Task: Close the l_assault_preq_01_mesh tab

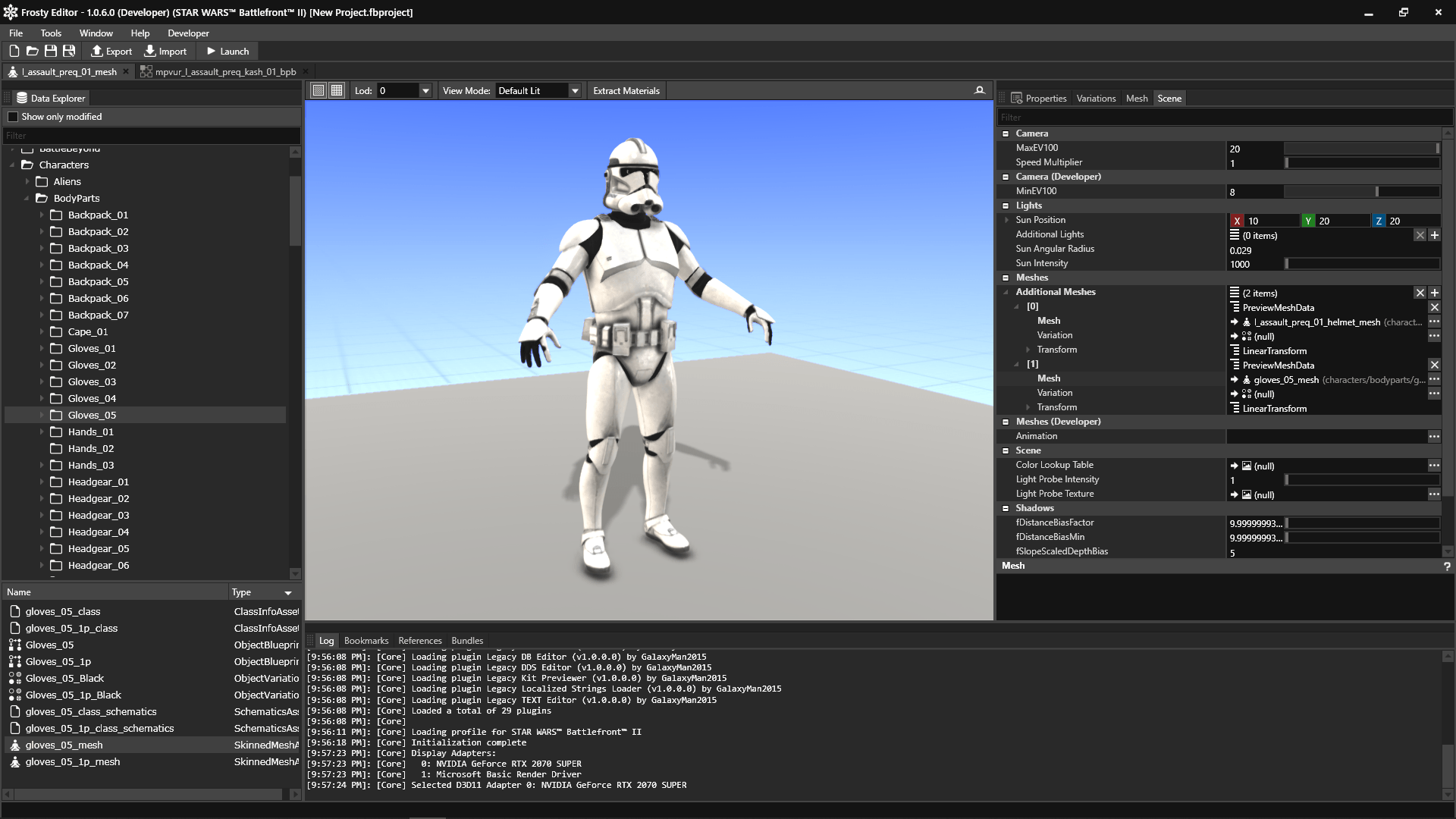Action: pyautogui.click(x=126, y=71)
